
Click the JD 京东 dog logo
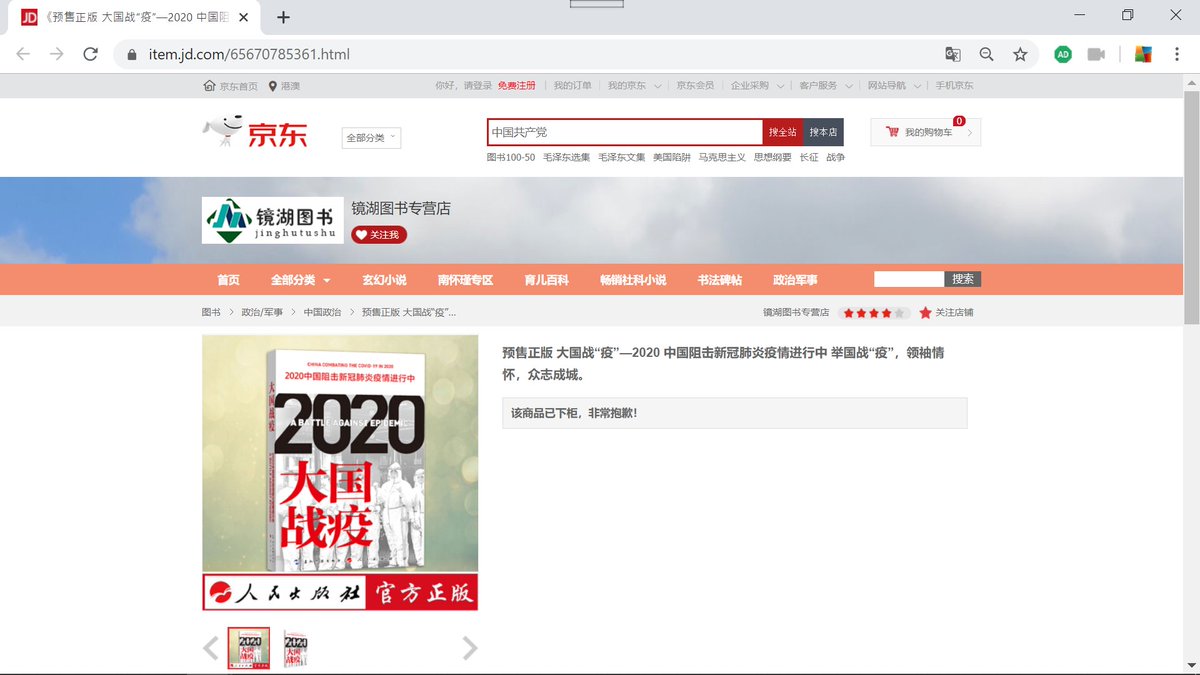[255, 132]
